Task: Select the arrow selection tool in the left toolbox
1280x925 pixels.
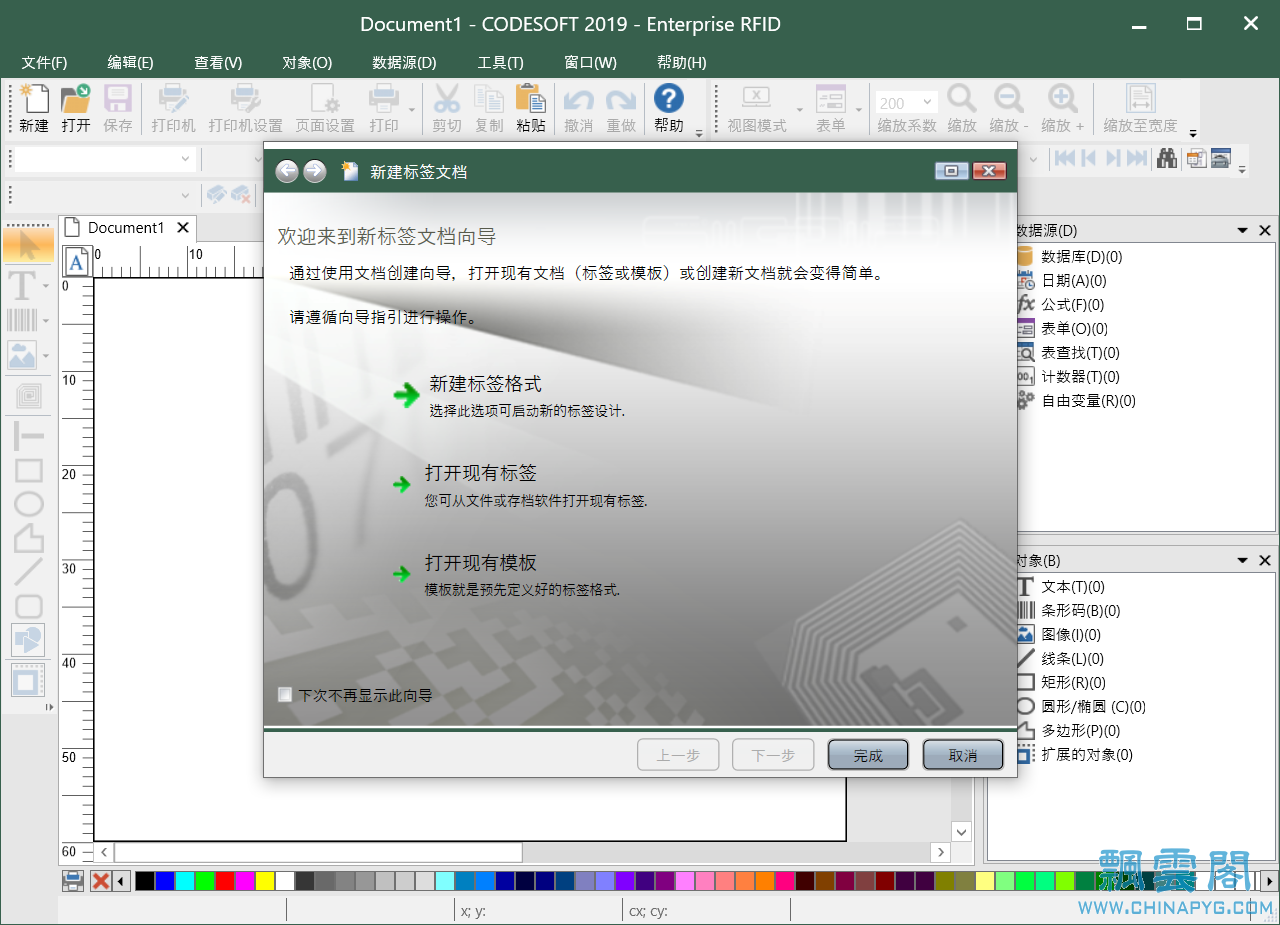Action: point(28,244)
